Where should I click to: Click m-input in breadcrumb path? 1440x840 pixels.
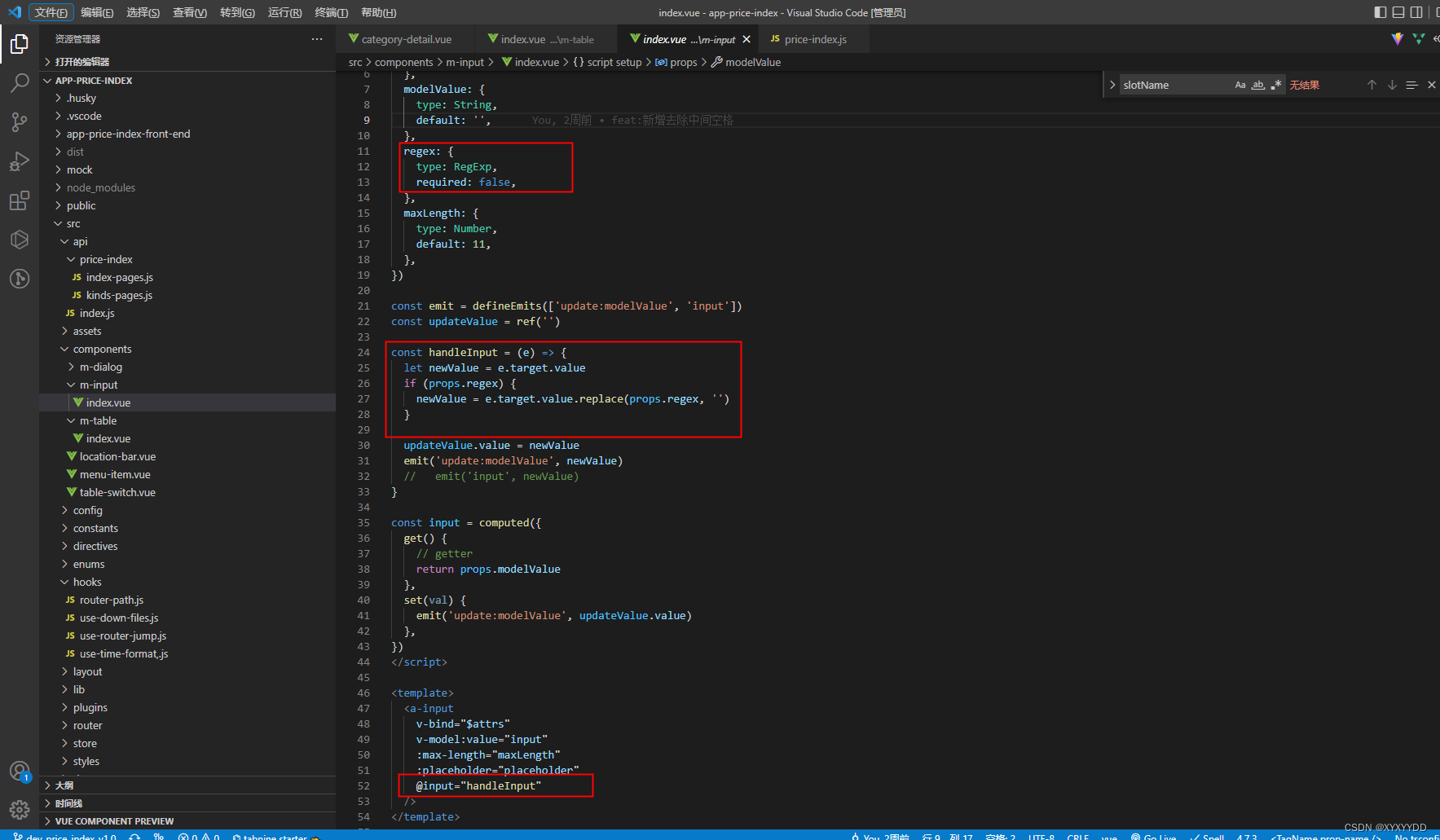click(x=465, y=62)
